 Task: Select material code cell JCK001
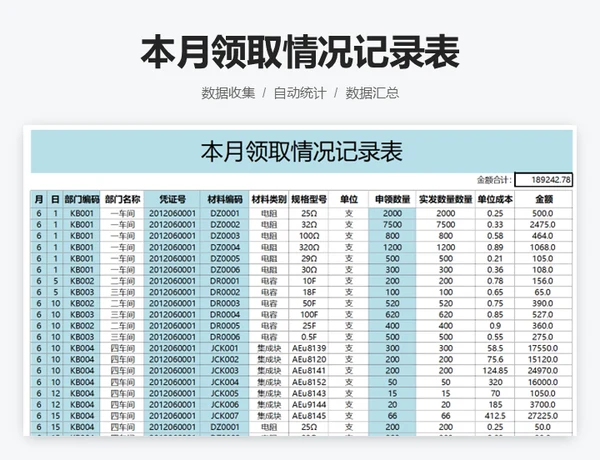225,348
